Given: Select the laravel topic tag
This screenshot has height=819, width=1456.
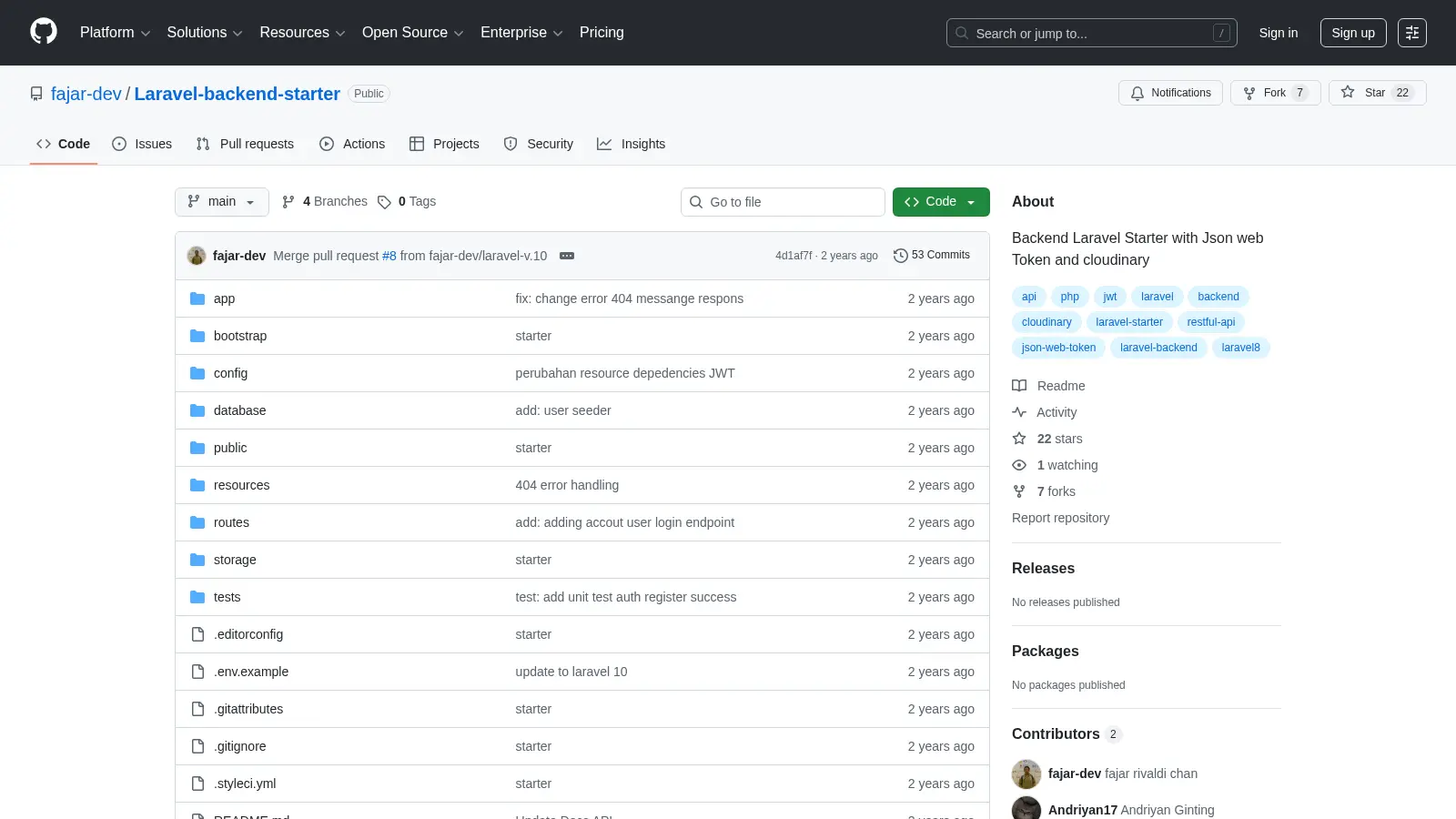Looking at the screenshot, I should 1158,297.
